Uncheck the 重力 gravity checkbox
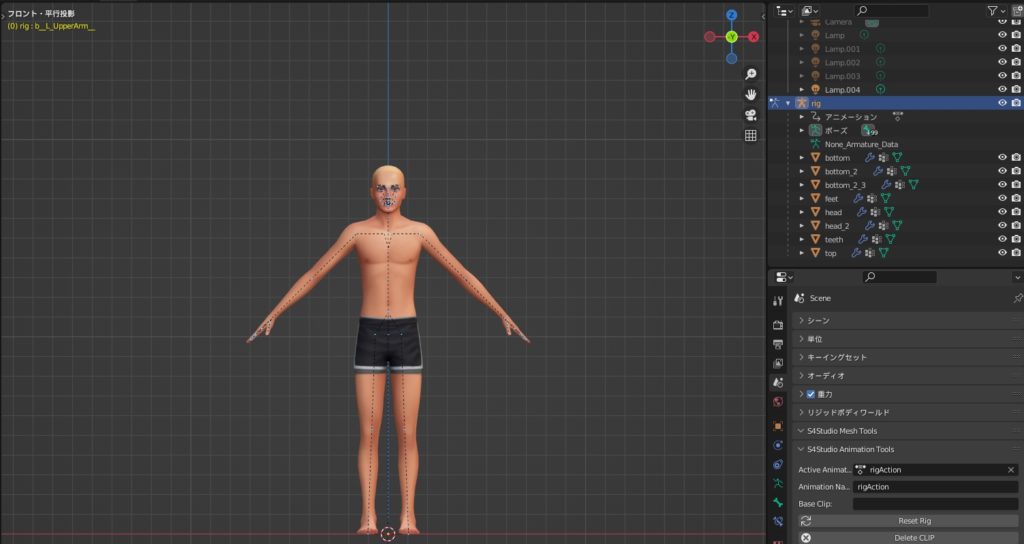This screenshot has width=1024, height=544. pyautogui.click(x=811, y=394)
